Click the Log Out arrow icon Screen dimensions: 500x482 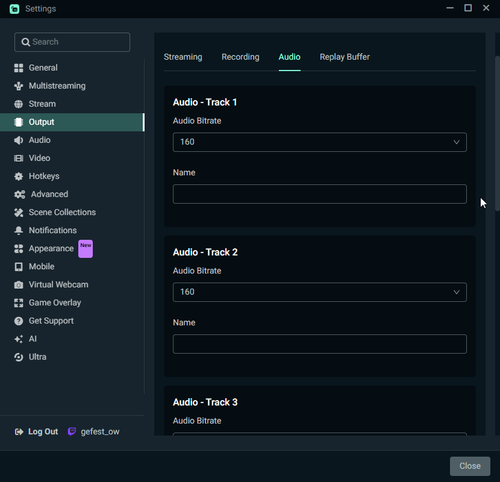[x=19, y=432]
